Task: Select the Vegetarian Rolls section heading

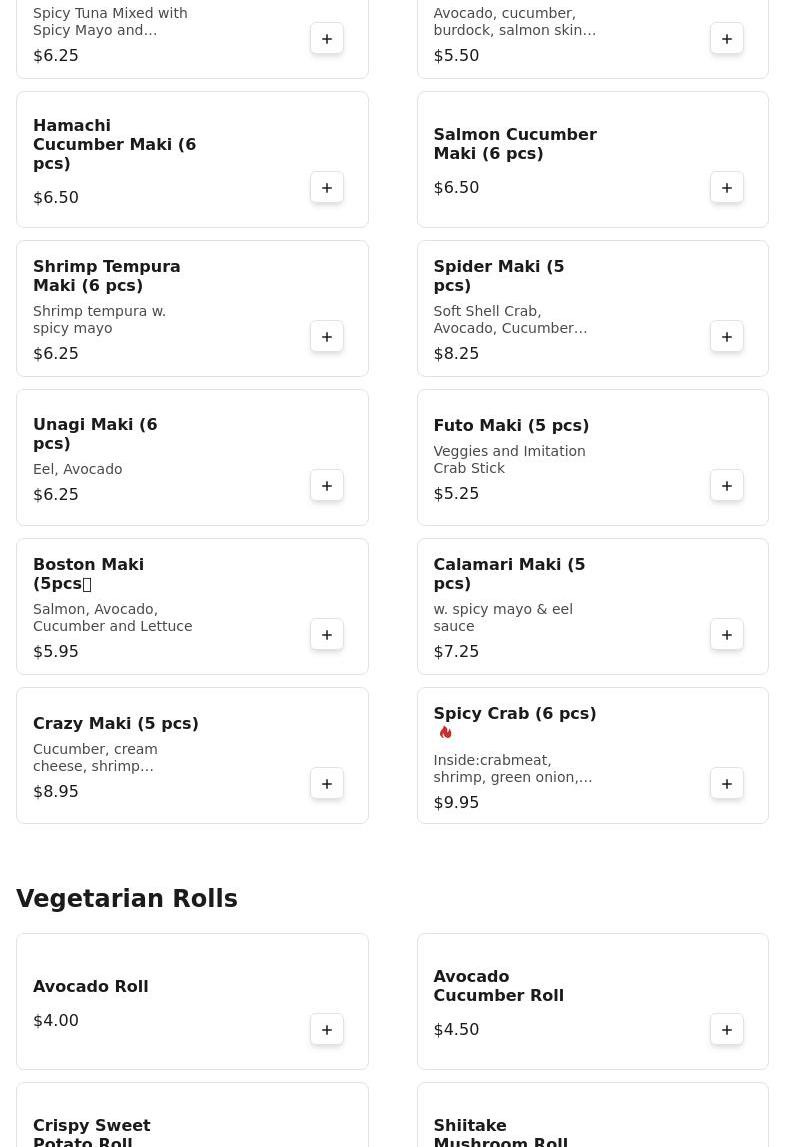Action: point(127,898)
